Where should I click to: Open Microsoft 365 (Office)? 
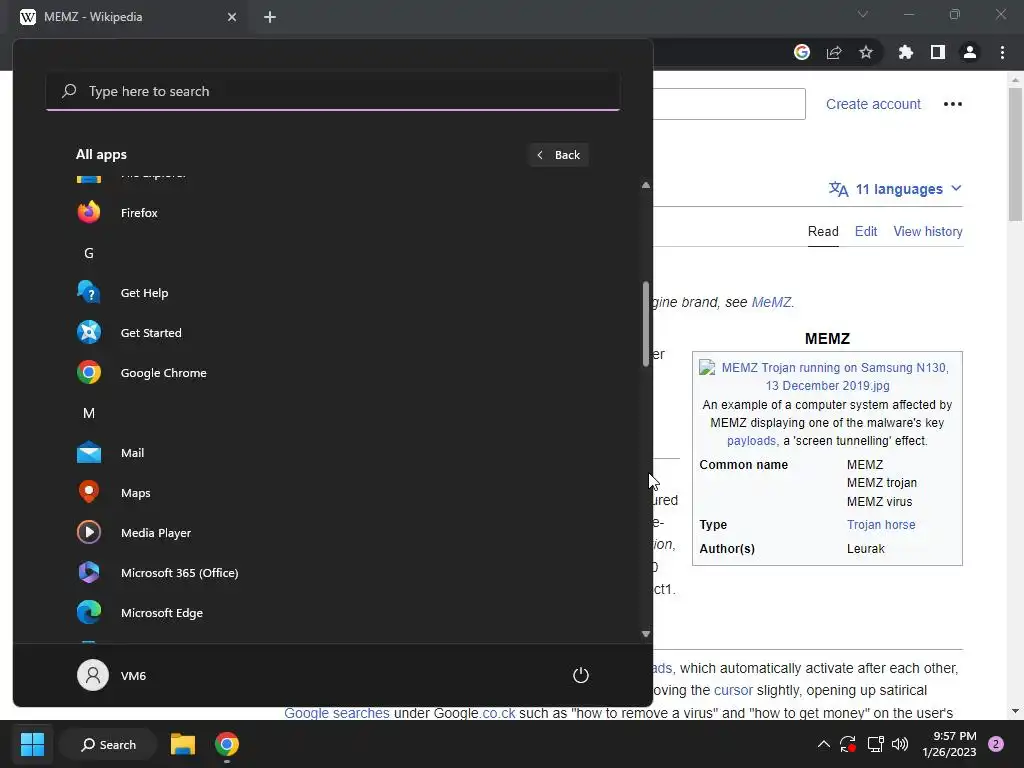point(333,573)
